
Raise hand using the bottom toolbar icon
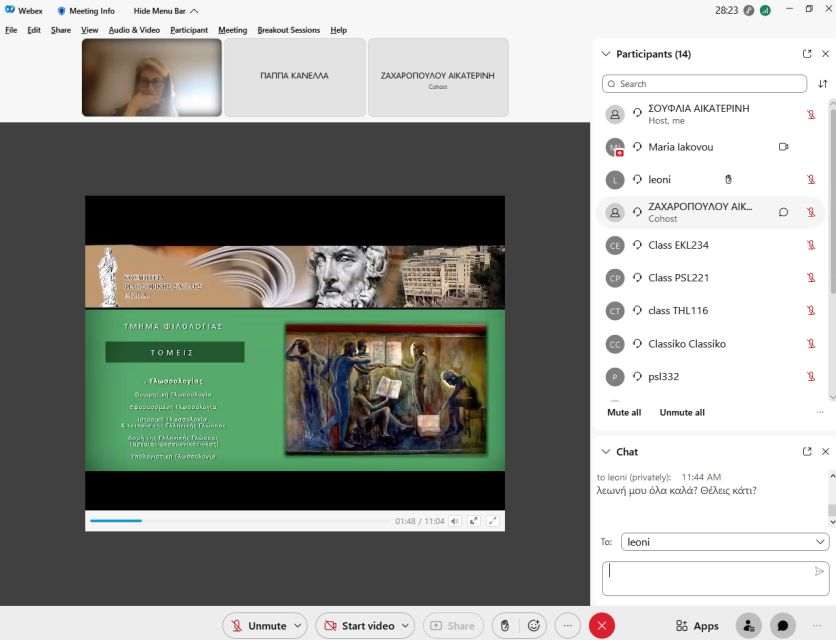coord(505,626)
